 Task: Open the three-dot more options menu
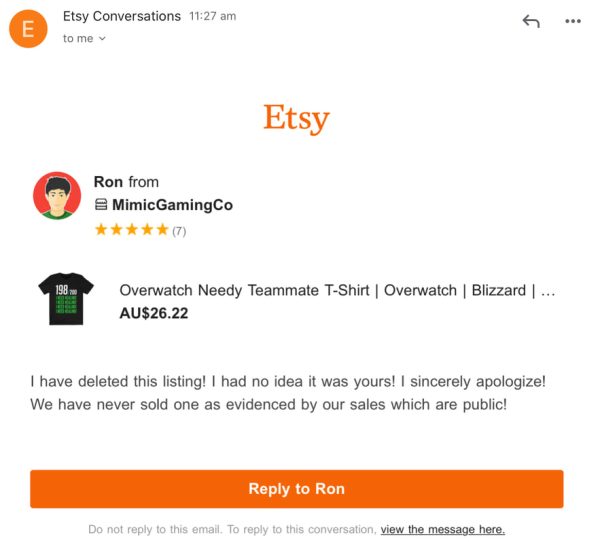point(573,21)
